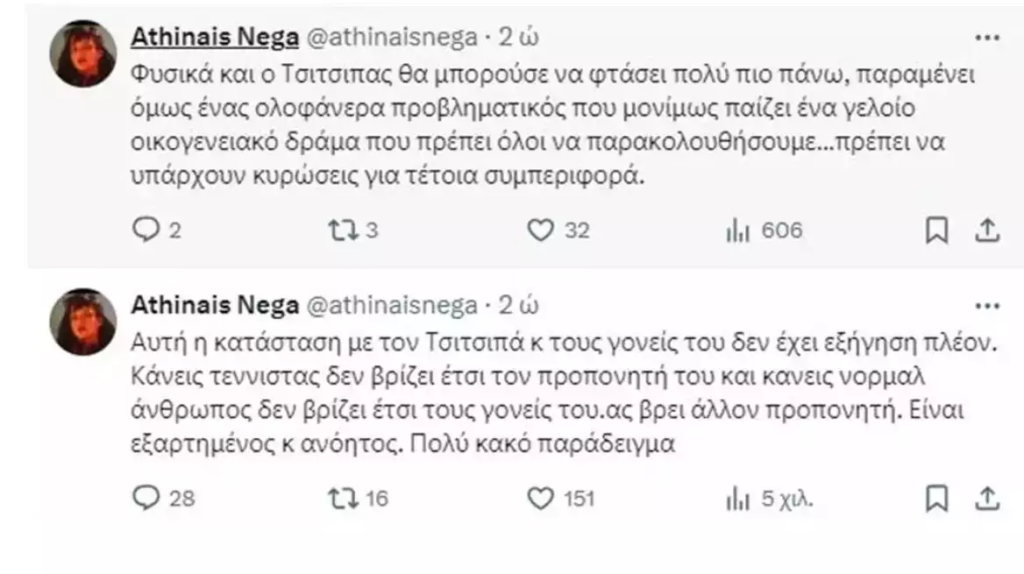Reply to the first tweet about Τσιτσιπας
This screenshot has height=574, width=1024.
point(147,231)
